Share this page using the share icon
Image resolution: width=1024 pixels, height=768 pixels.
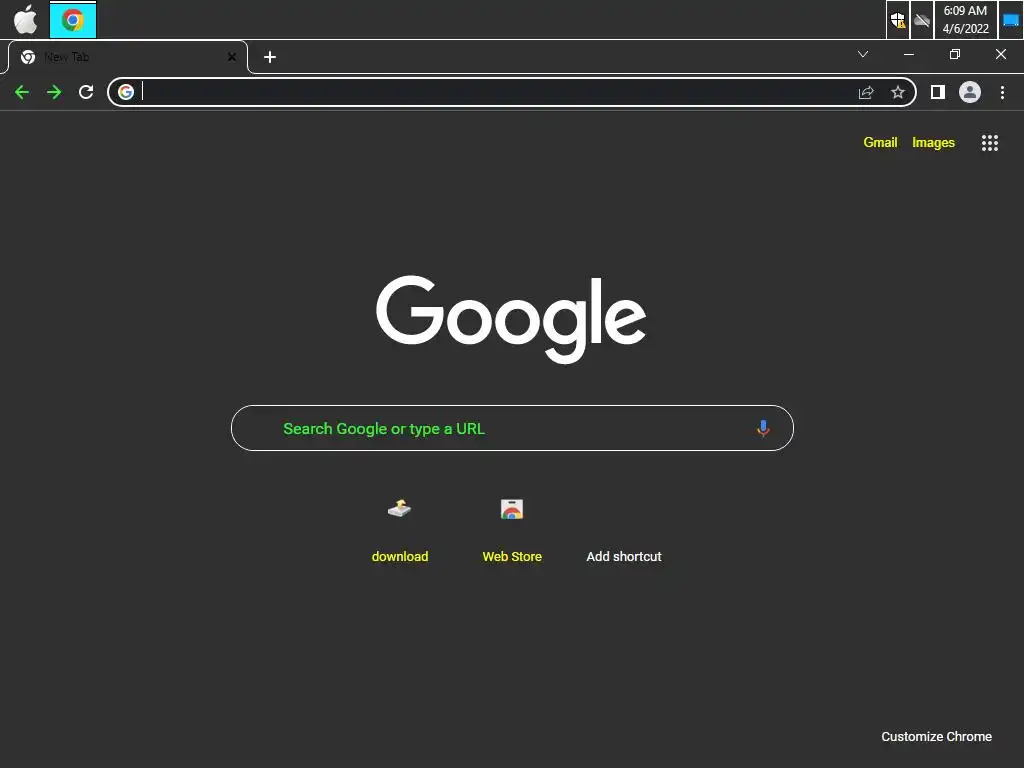point(866,92)
